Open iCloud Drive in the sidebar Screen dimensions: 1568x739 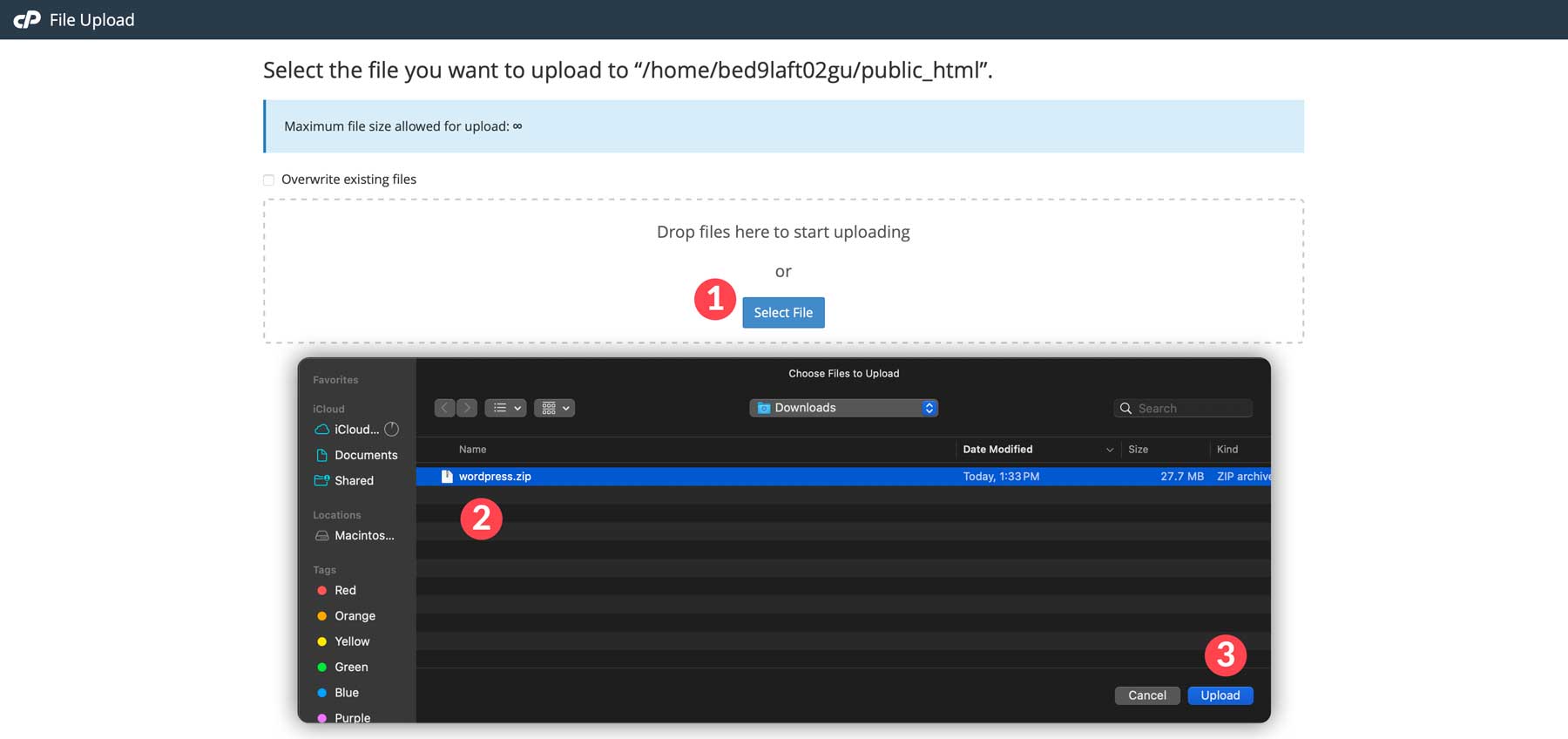click(x=356, y=429)
